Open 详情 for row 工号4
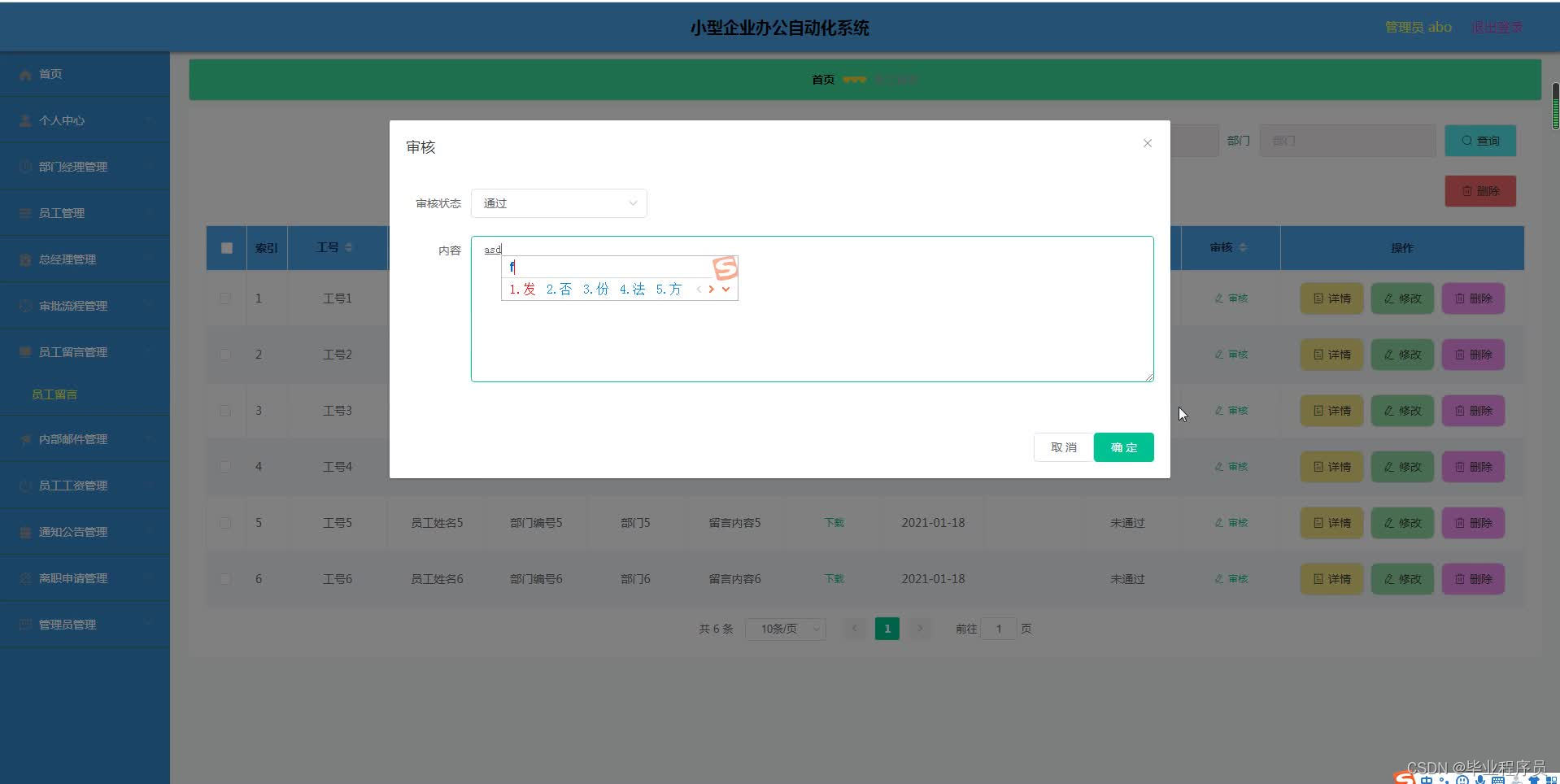Screen dimensions: 1560x784 click(x=1331, y=467)
